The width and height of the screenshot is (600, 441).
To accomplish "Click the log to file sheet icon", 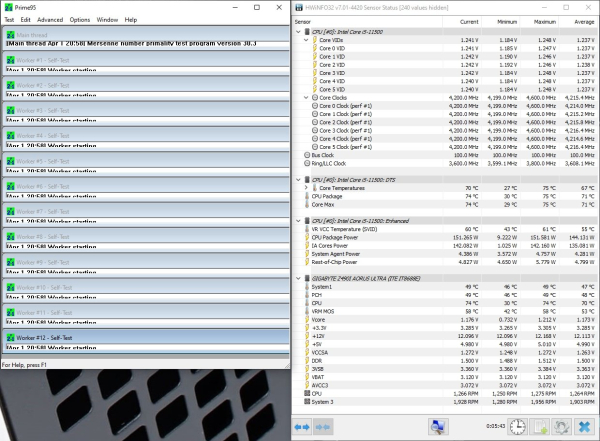I will coord(538,427).
